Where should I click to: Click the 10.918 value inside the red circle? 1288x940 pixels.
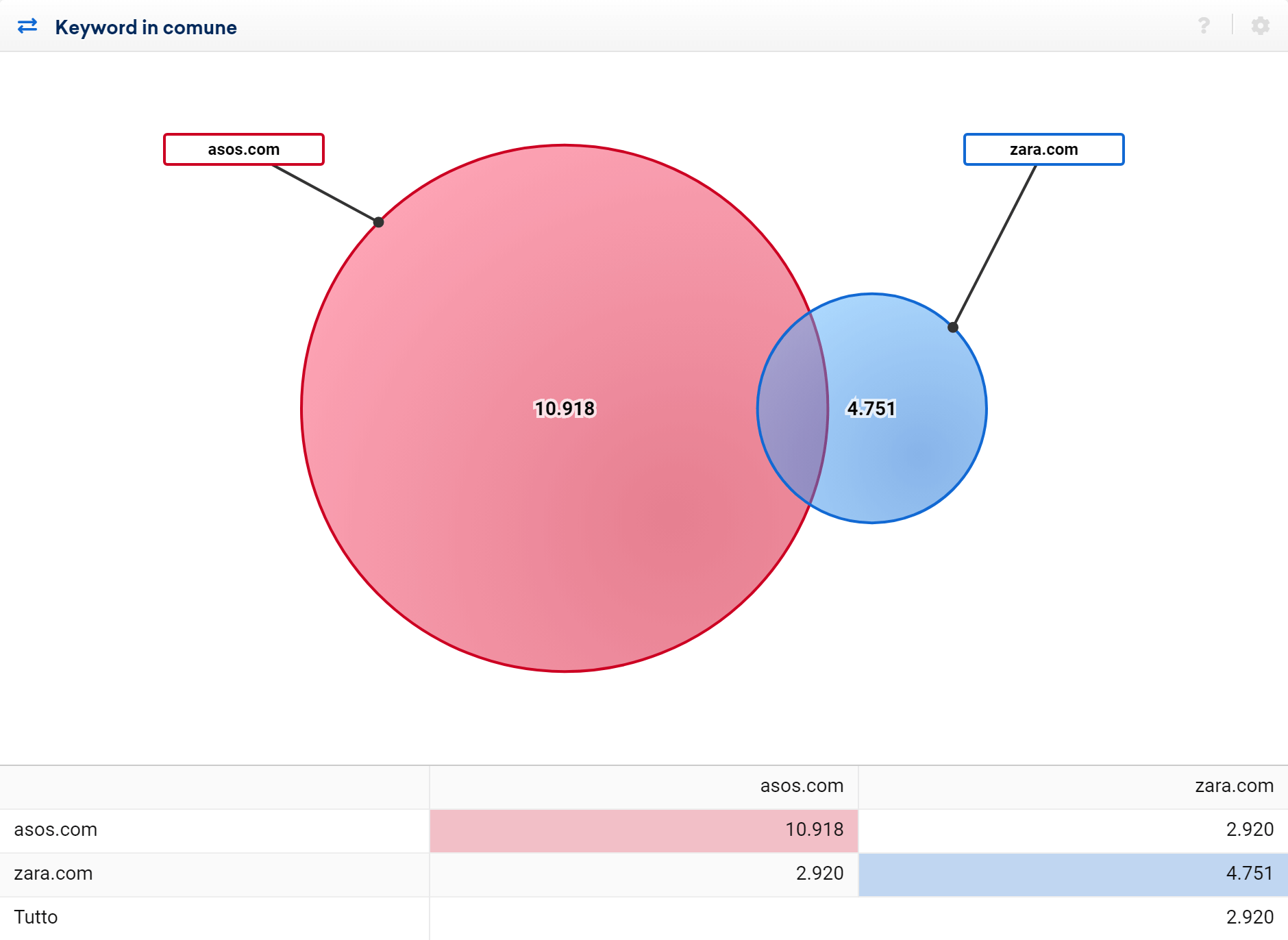[565, 408]
